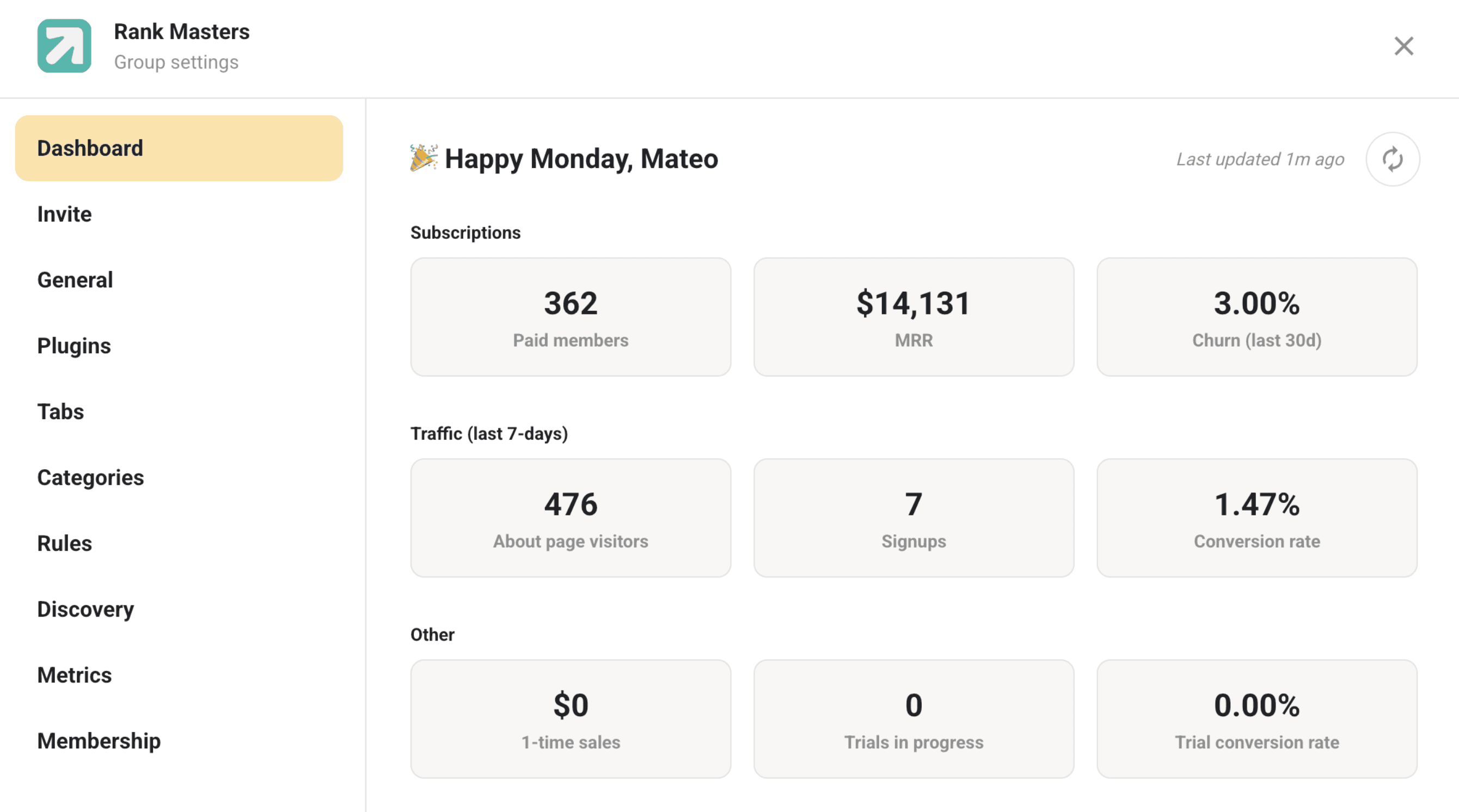Image resolution: width=1459 pixels, height=812 pixels.
Task: Click the party popper emoji
Action: click(x=424, y=158)
